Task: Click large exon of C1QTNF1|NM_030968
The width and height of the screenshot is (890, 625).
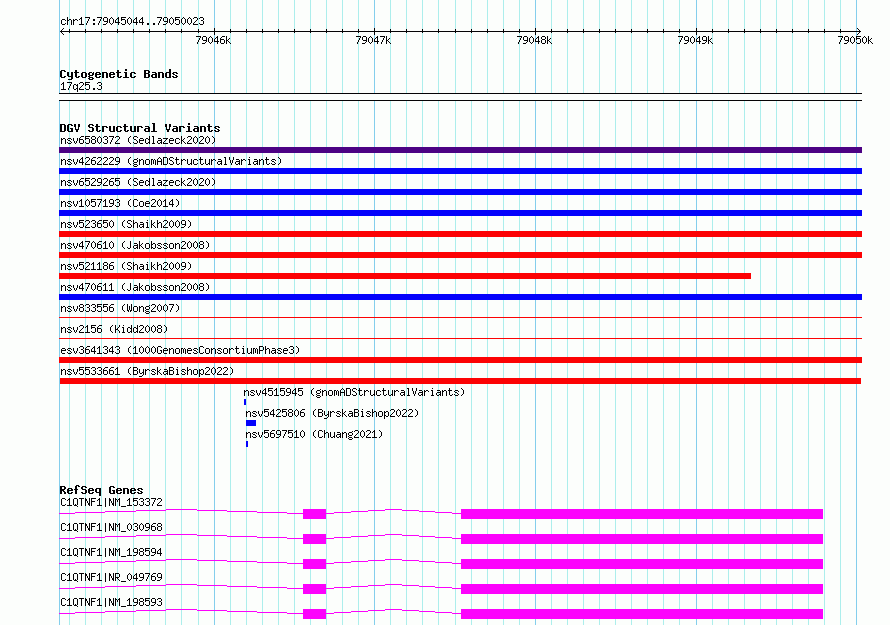Action: pos(642,539)
